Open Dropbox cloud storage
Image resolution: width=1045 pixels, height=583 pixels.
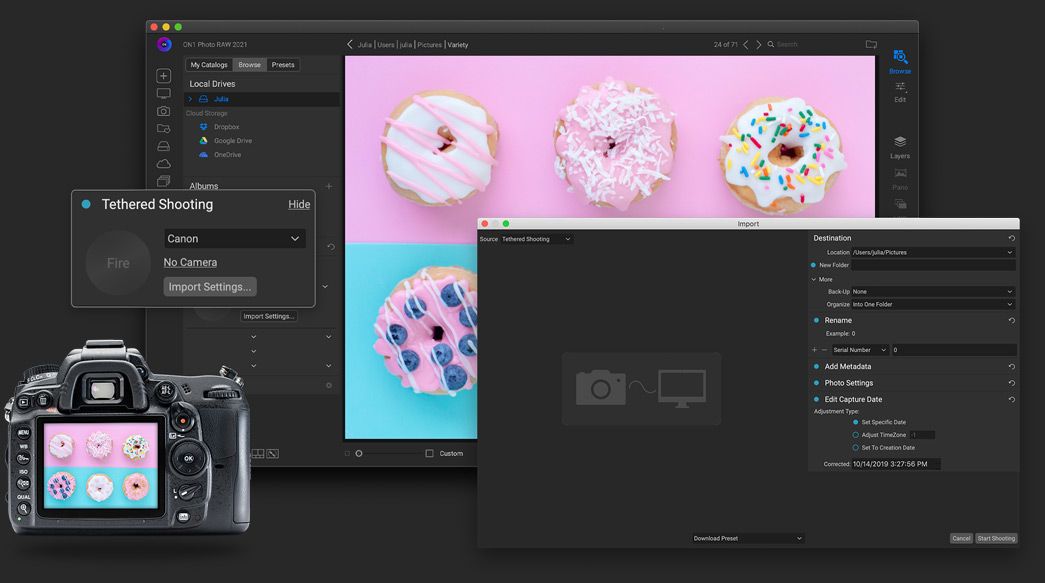227,127
